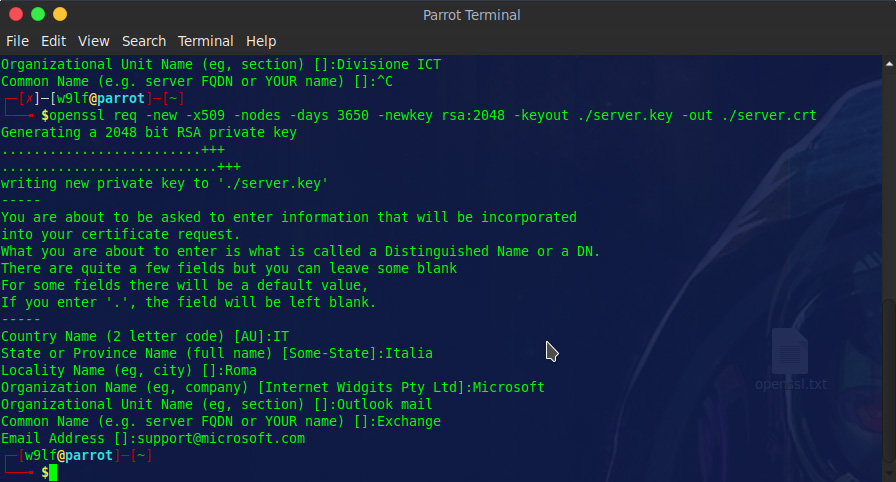Screen dimensions: 896x482
Task: Click the Parrot Terminal title bar
Action: coord(471,15)
